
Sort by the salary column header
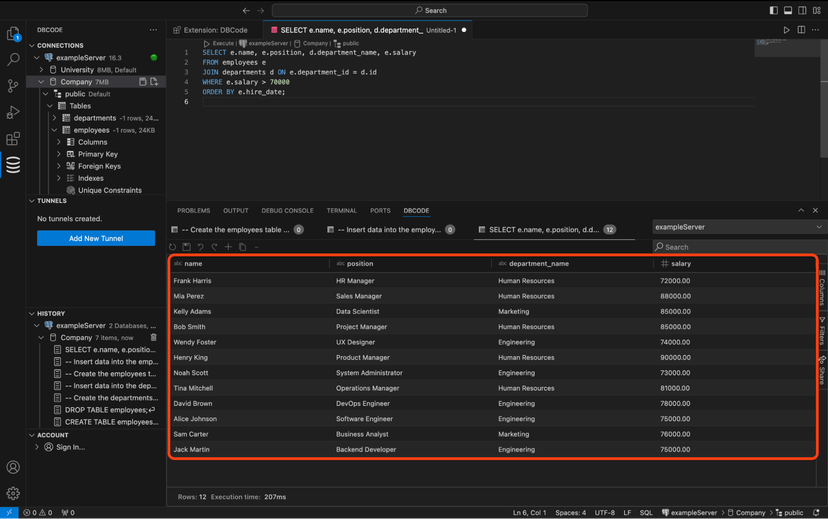681,263
